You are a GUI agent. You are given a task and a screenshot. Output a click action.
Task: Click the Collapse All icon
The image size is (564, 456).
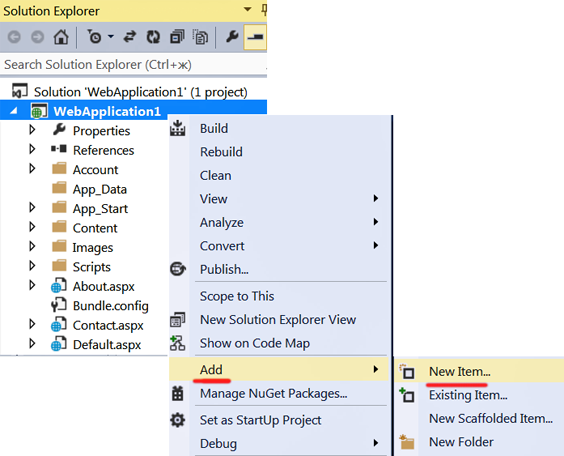tap(177, 37)
